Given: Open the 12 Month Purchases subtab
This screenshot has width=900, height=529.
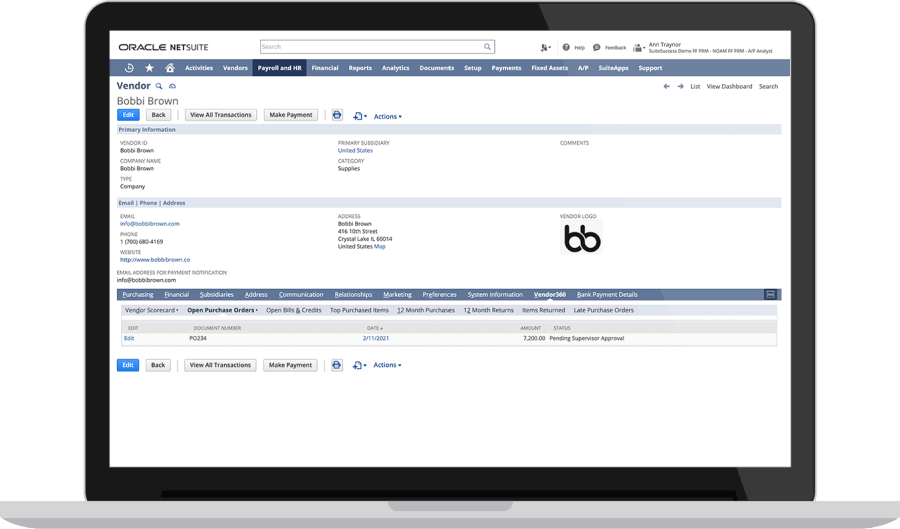Looking at the screenshot, I should point(426,310).
